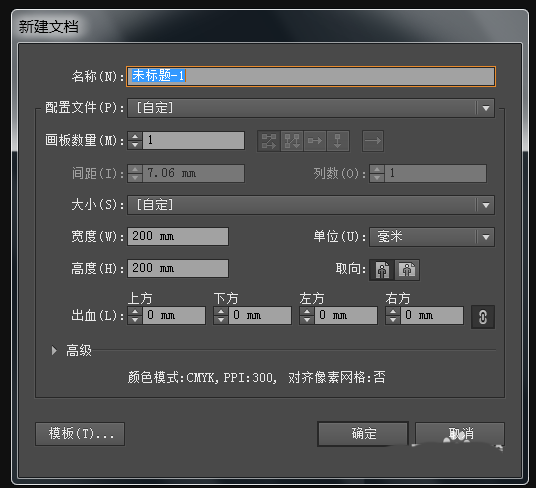Decrease artboard count with down stepper
The image size is (536, 488).
135,145
